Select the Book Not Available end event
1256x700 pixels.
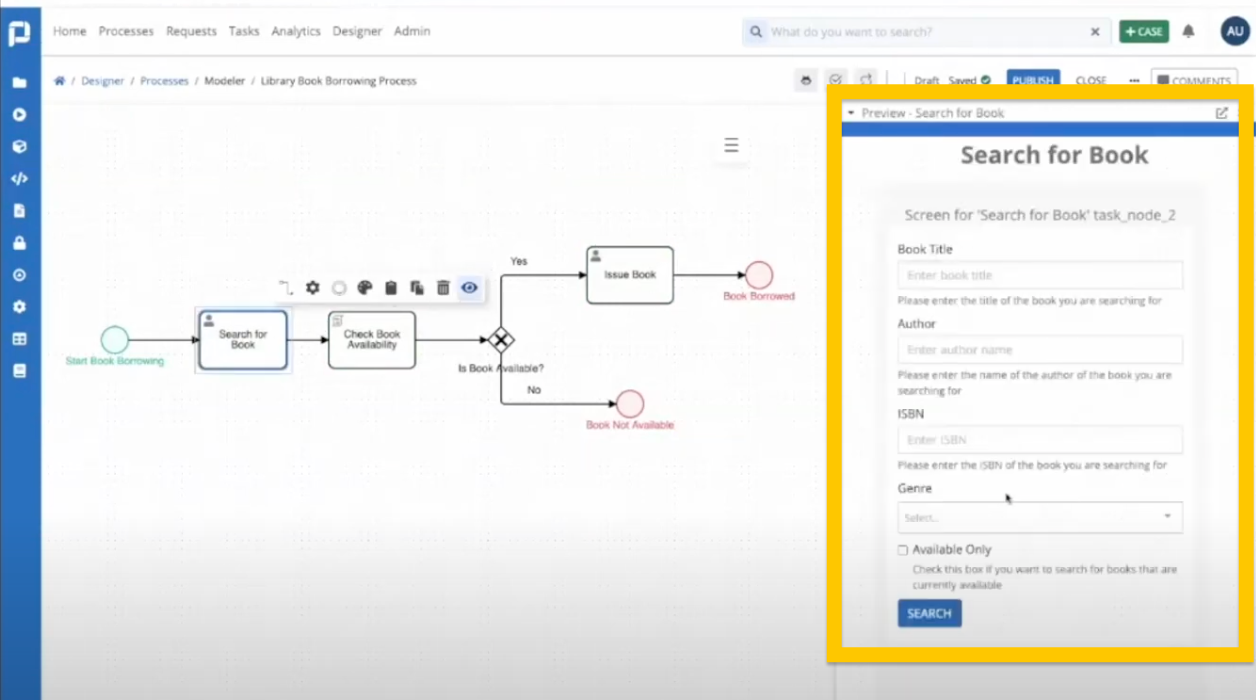(630, 404)
